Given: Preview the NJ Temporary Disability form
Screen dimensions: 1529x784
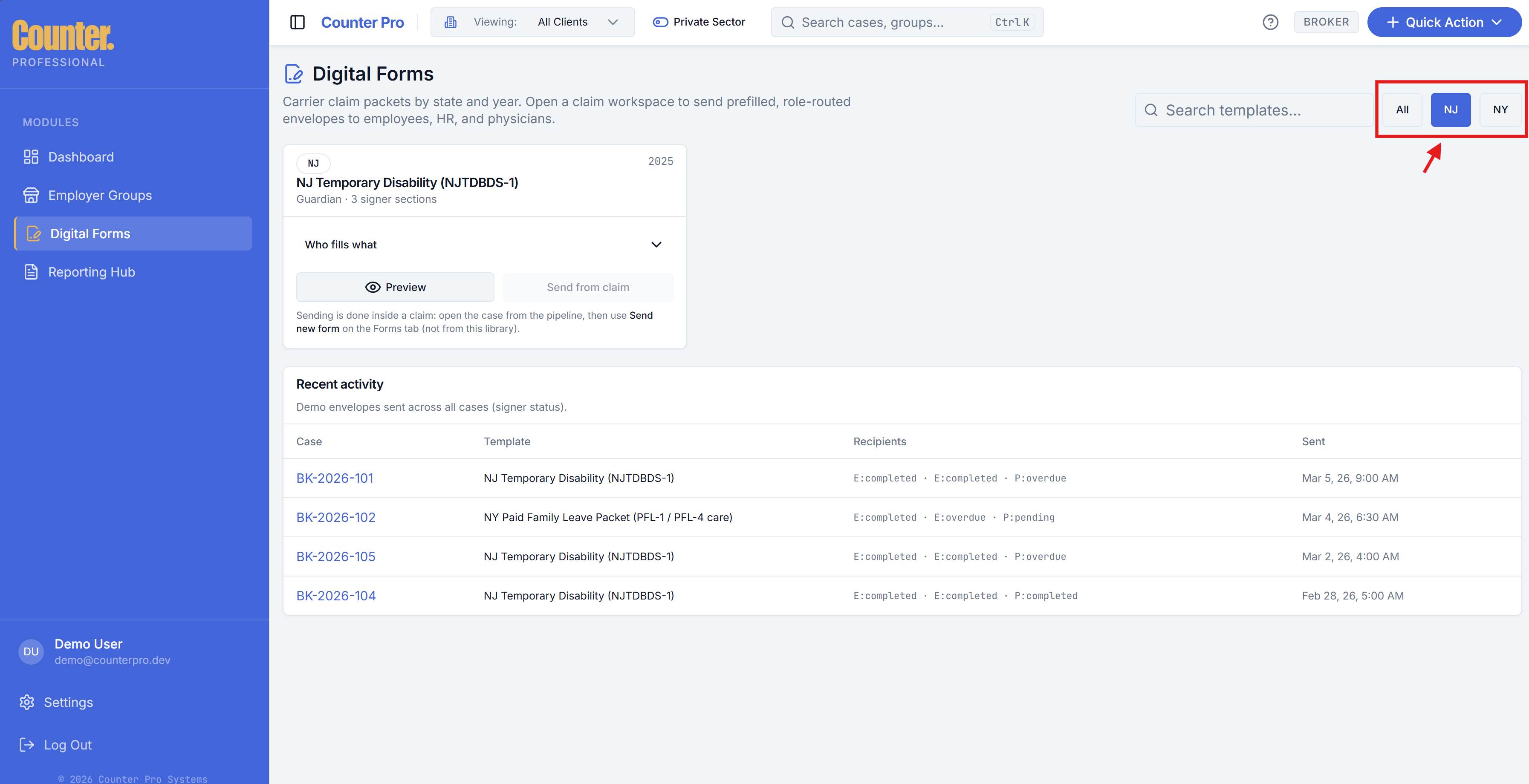Looking at the screenshot, I should pyautogui.click(x=395, y=287).
